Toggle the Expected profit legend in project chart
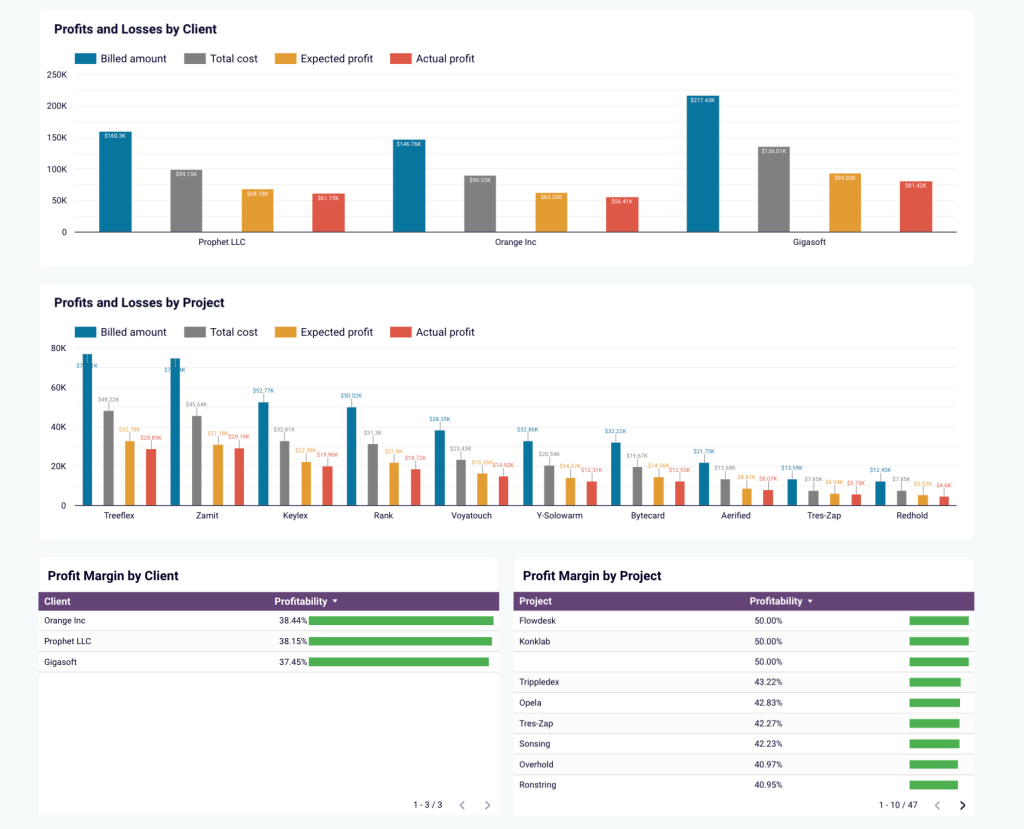The width and height of the screenshot is (1024, 829). 323,331
